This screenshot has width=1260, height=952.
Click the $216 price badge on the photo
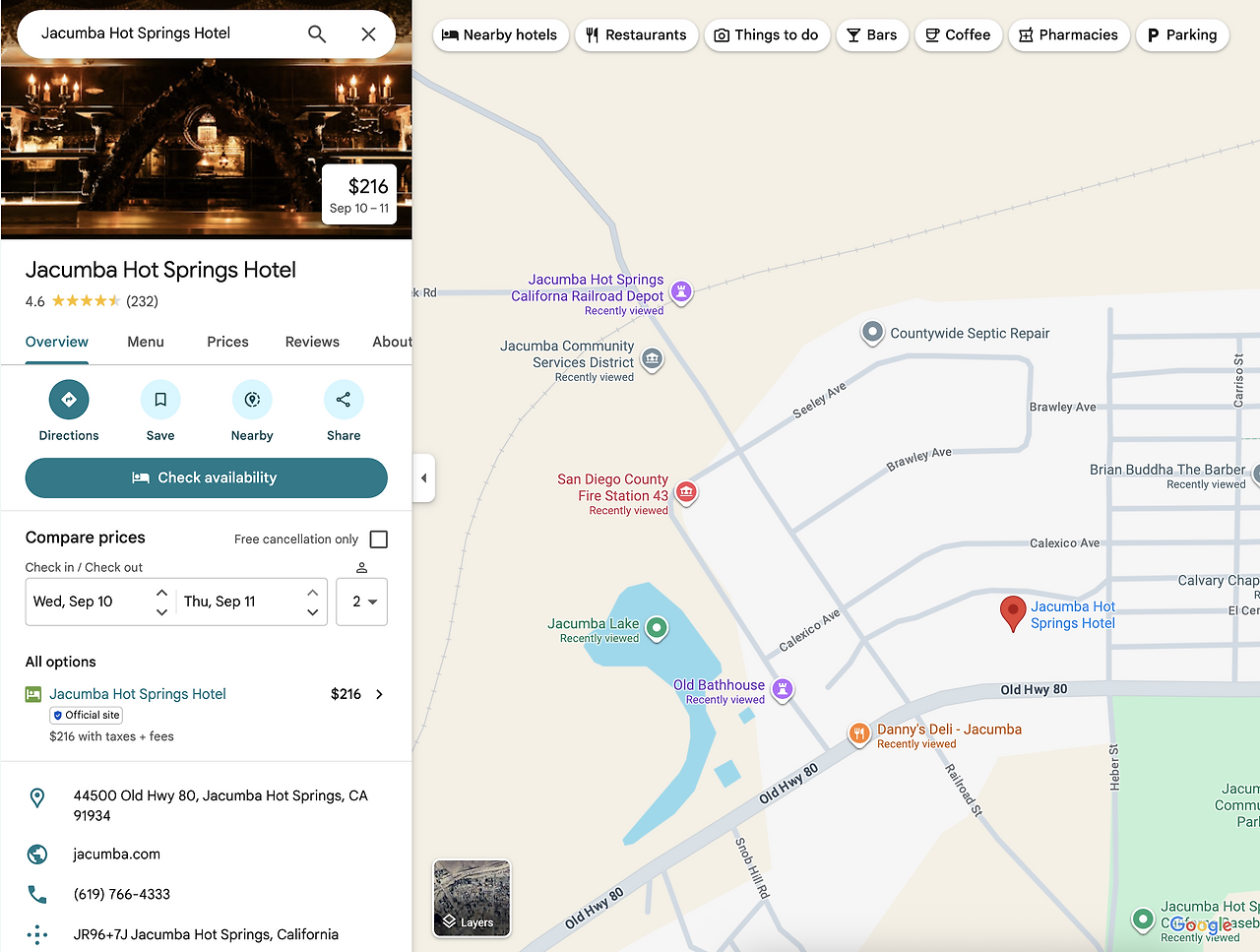tap(359, 195)
